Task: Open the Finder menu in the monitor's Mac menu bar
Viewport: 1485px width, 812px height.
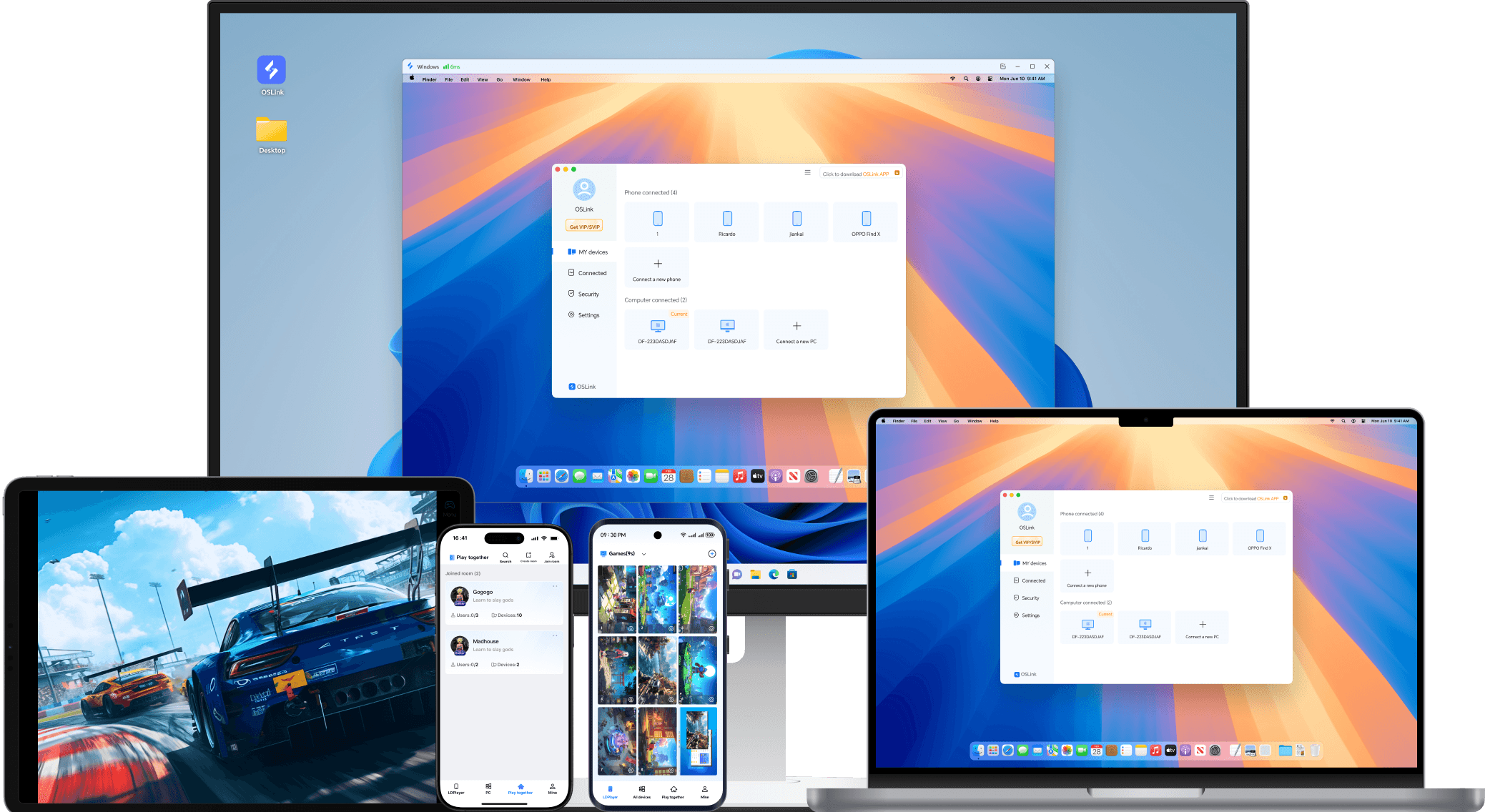Action: pyautogui.click(x=429, y=79)
